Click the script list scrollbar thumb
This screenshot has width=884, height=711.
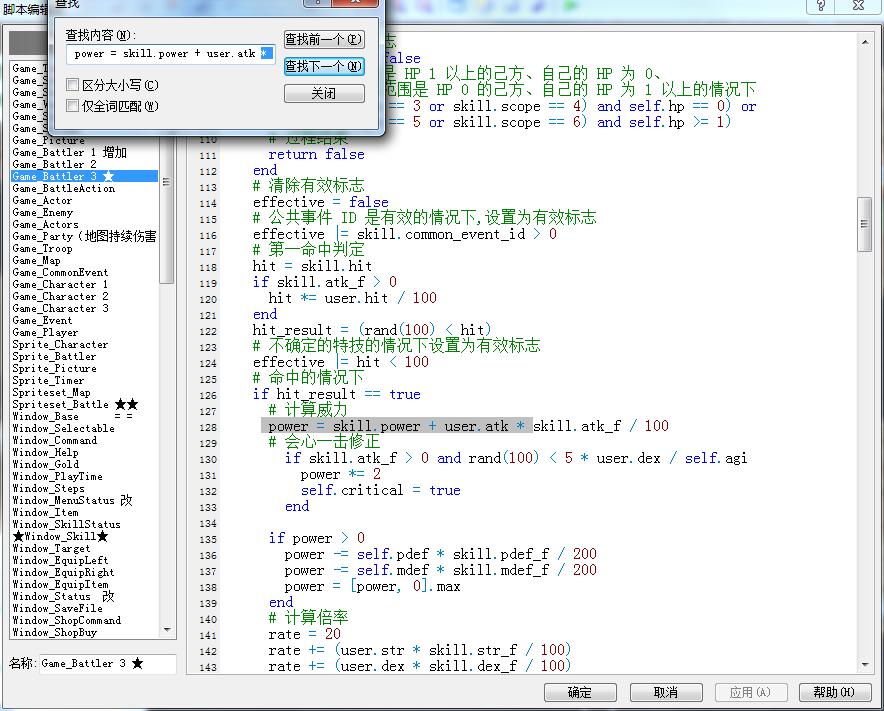click(166, 209)
